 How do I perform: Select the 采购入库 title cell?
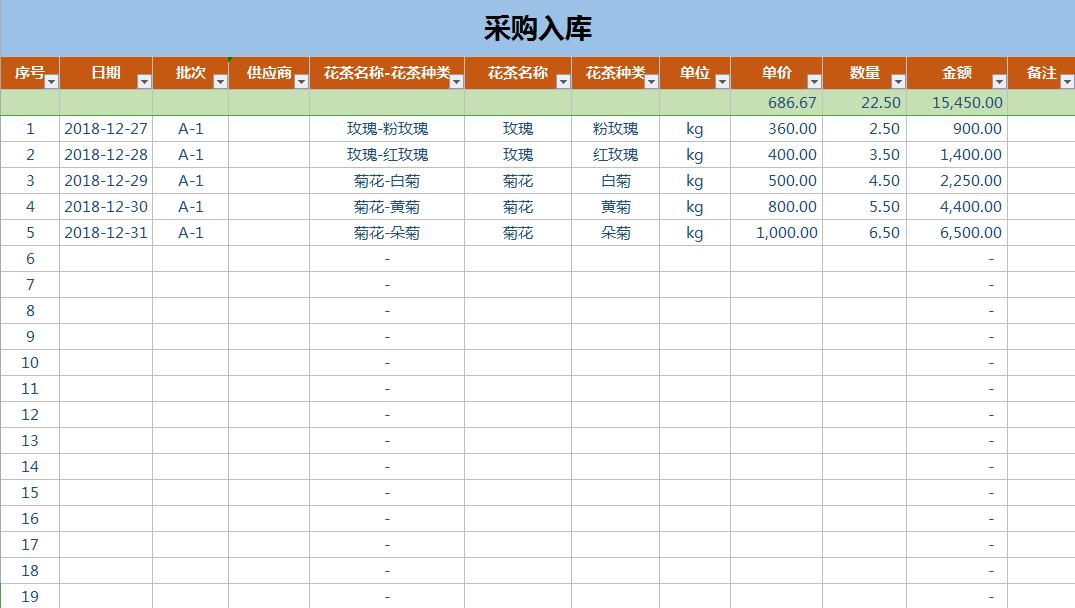tap(537, 25)
